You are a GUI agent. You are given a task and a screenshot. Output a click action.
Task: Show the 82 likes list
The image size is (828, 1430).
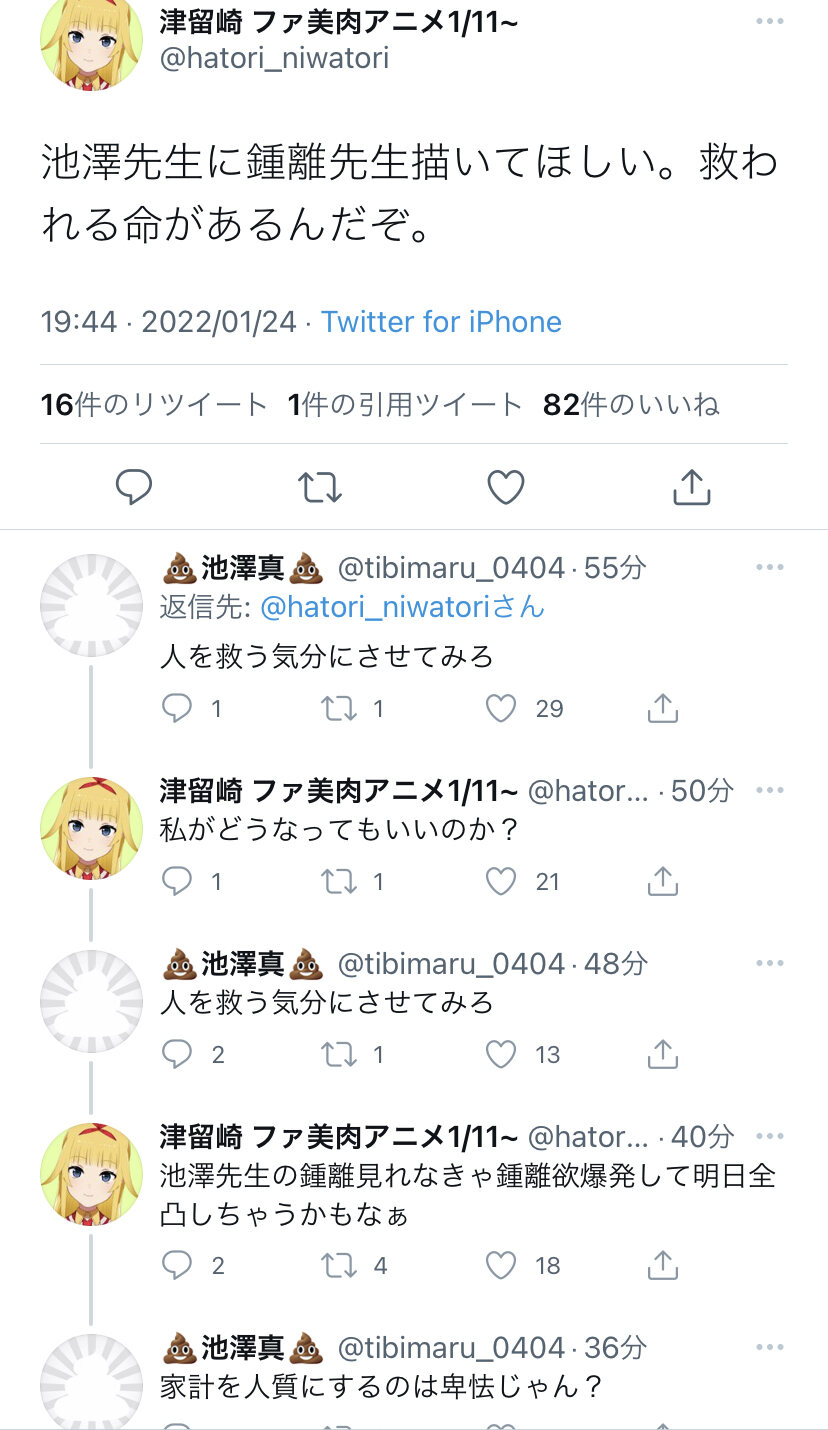(x=631, y=404)
